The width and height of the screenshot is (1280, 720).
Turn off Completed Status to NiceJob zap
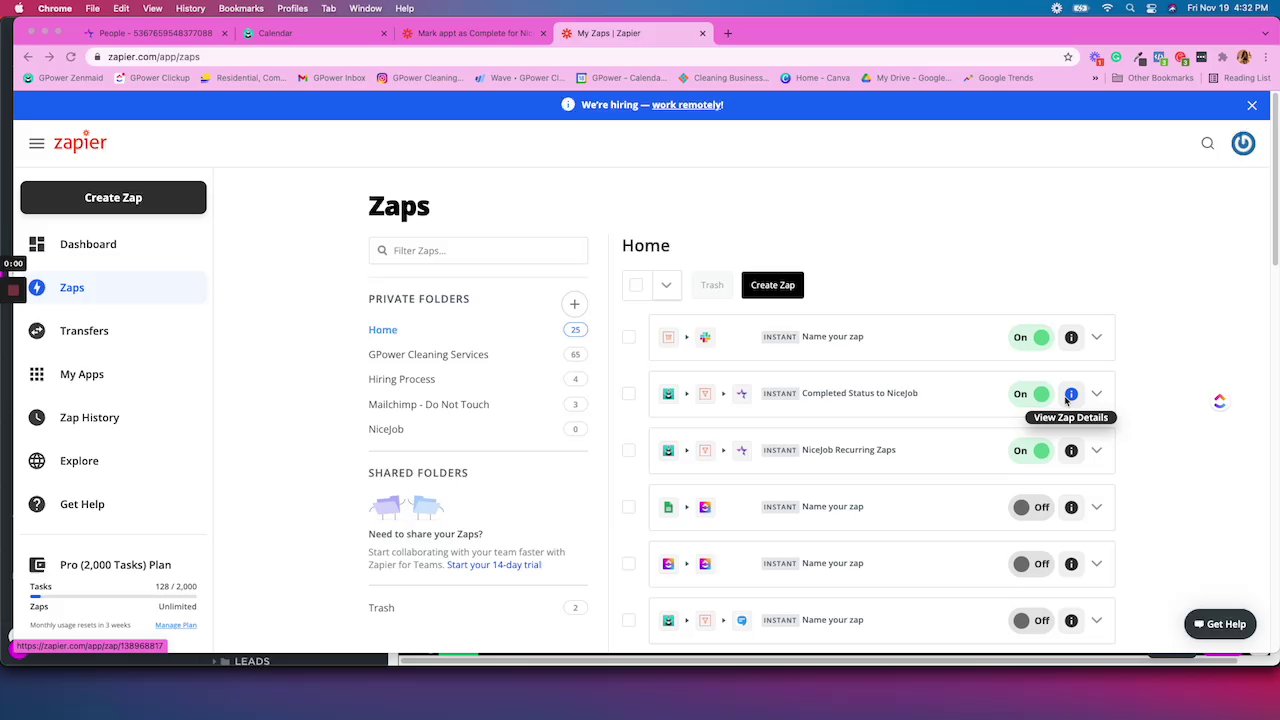click(x=1030, y=394)
